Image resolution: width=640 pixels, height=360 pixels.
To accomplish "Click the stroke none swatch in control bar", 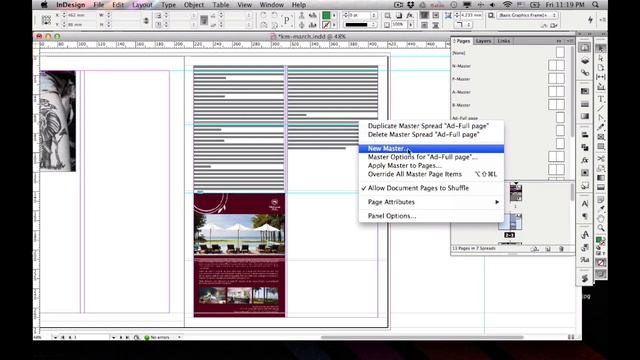I will [x=326, y=25].
